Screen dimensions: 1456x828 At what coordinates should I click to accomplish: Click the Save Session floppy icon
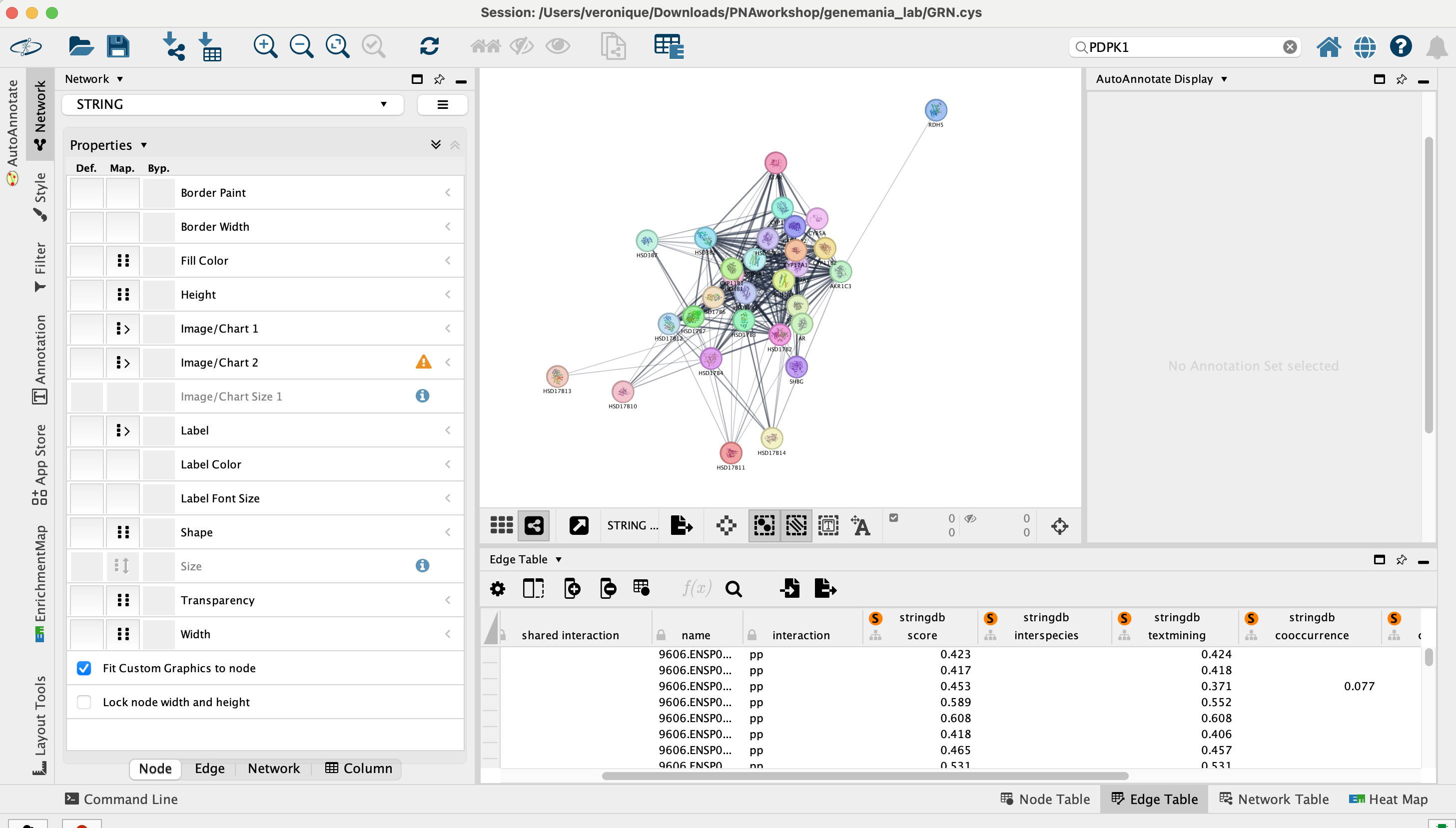(x=118, y=46)
